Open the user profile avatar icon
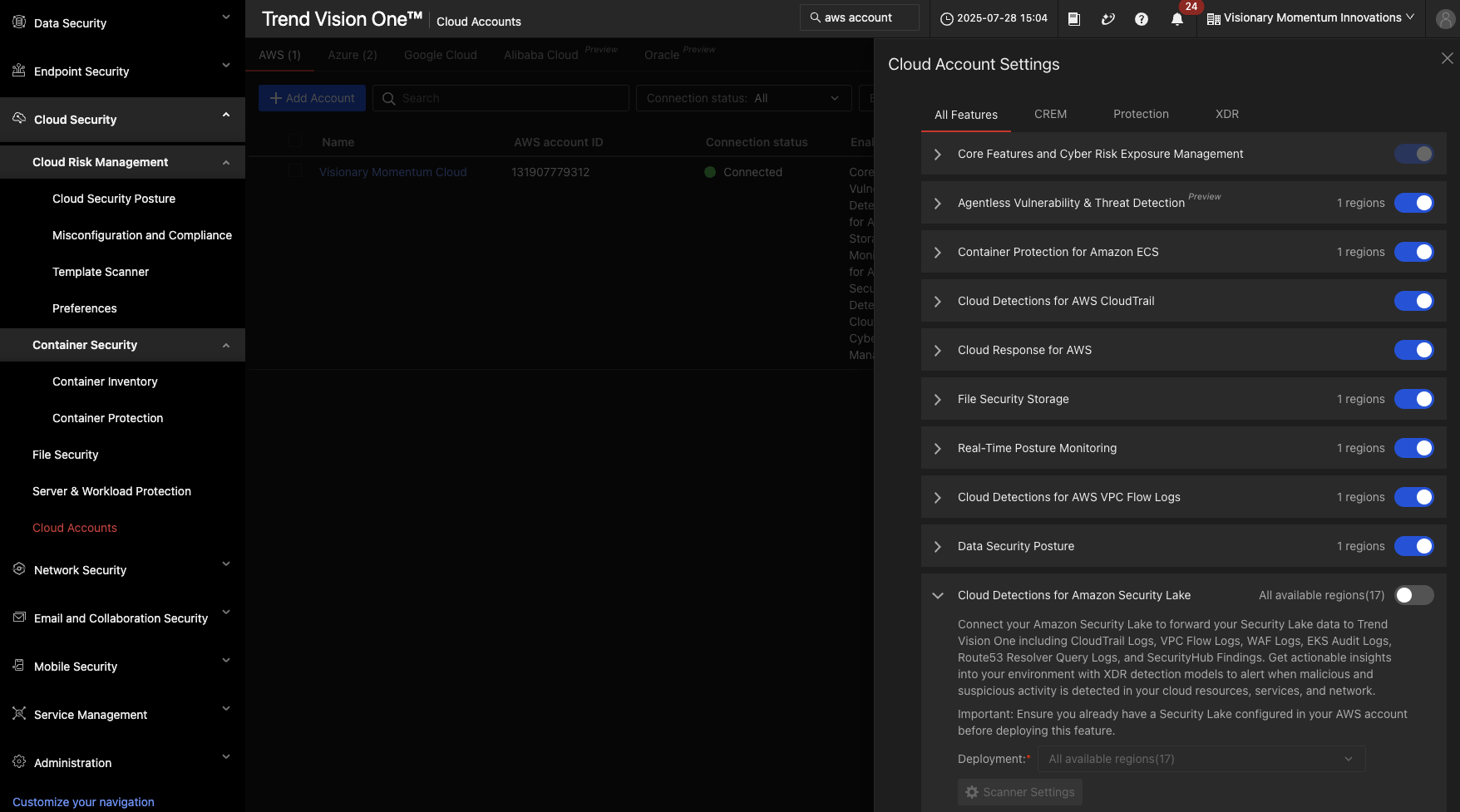The width and height of the screenshot is (1460, 812). (1445, 19)
